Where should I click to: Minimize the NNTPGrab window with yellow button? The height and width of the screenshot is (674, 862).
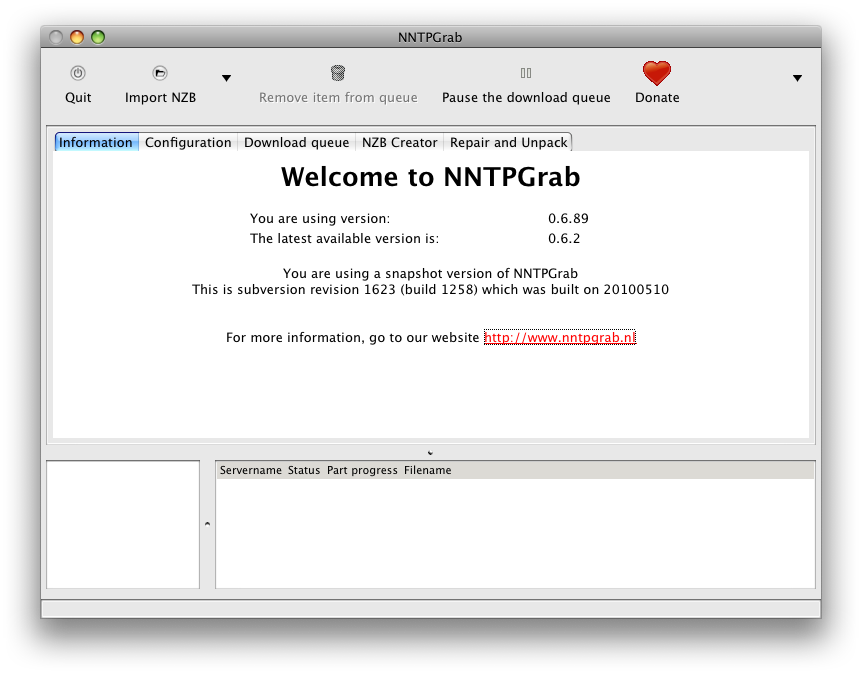tap(77, 37)
